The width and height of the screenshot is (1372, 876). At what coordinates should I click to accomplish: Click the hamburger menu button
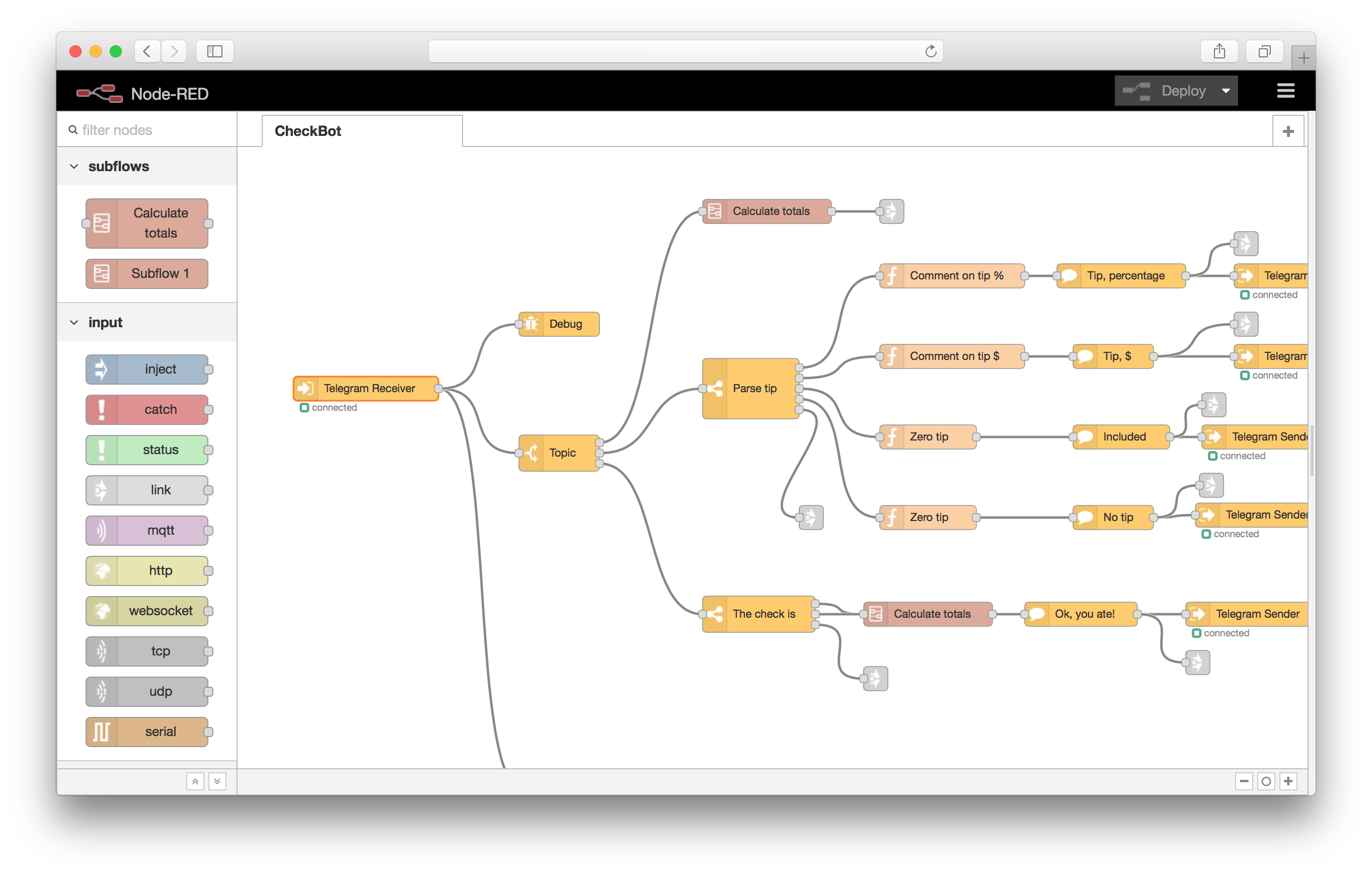1285,91
